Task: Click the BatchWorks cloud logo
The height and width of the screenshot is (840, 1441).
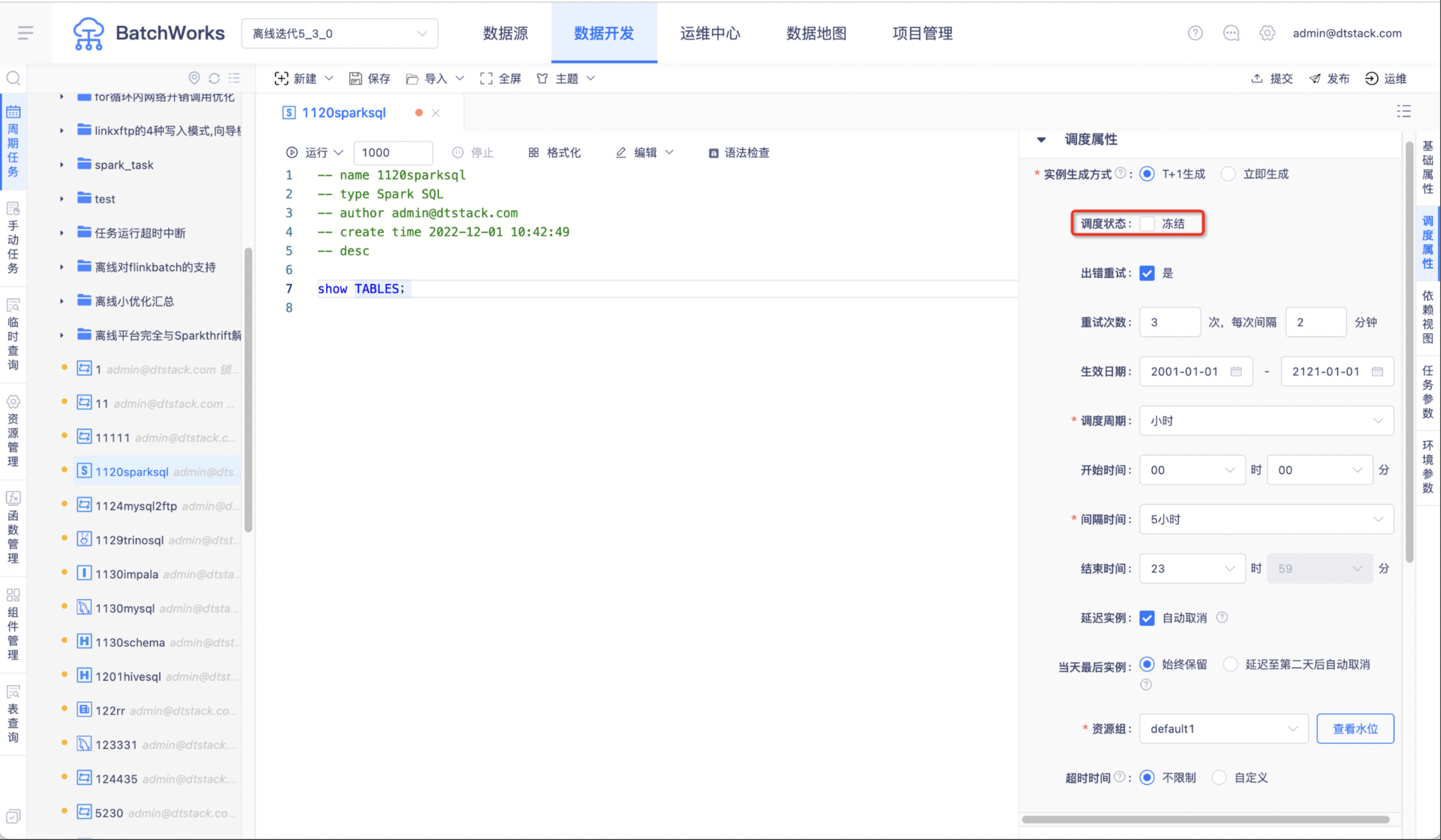Action: 88,33
